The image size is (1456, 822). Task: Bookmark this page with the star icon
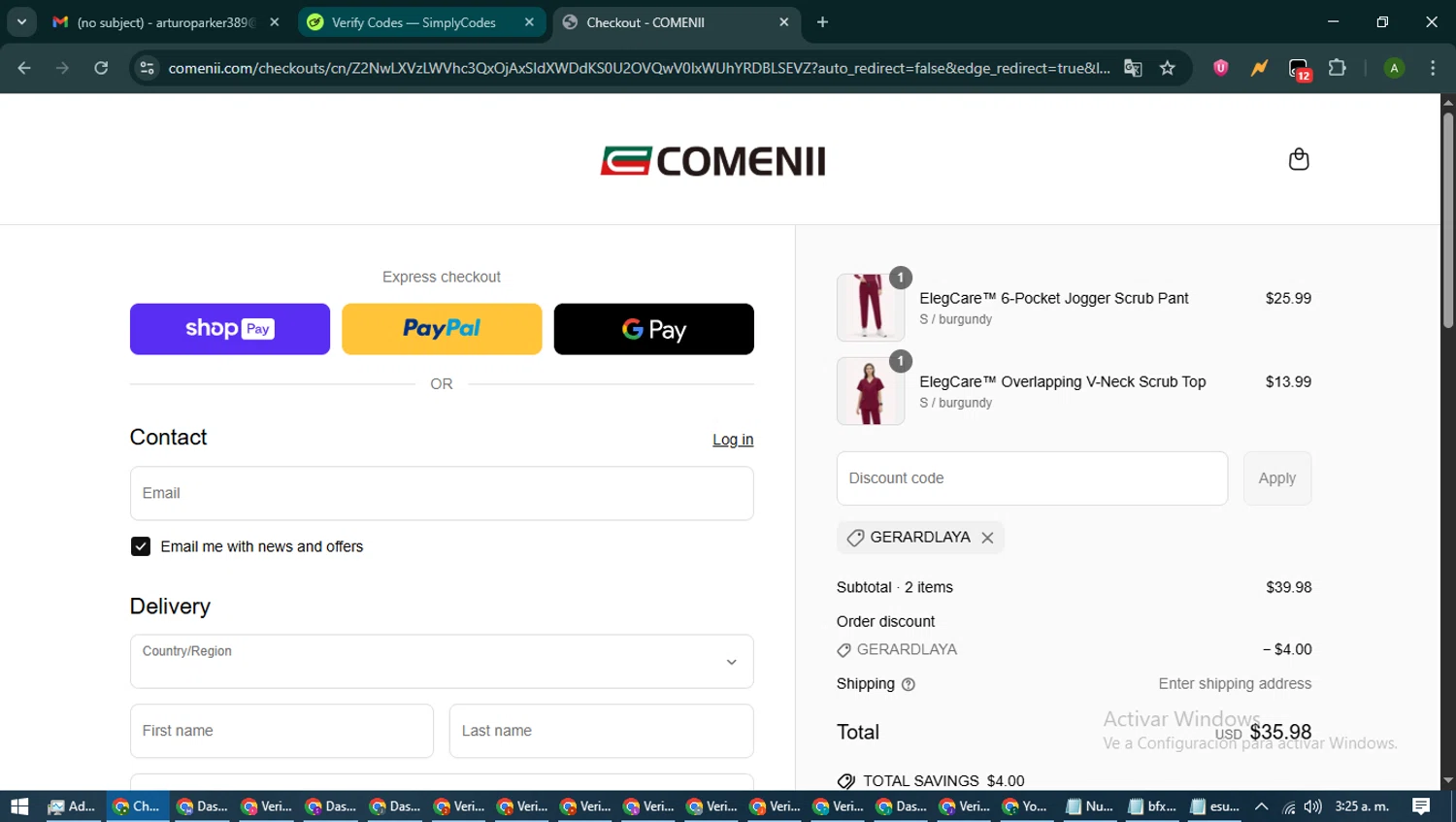pos(1168,68)
